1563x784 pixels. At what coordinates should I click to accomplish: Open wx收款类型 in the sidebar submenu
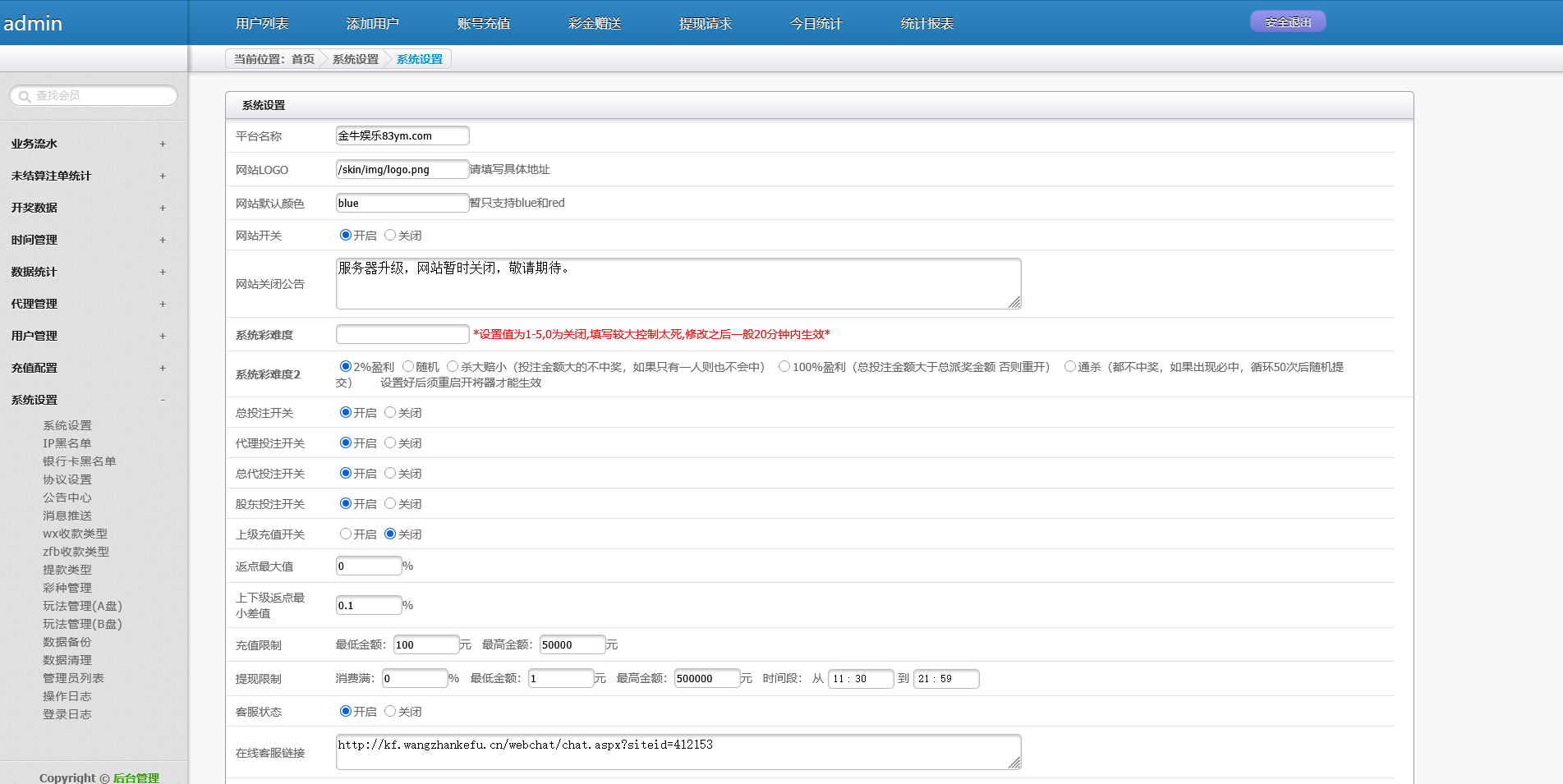click(x=75, y=534)
